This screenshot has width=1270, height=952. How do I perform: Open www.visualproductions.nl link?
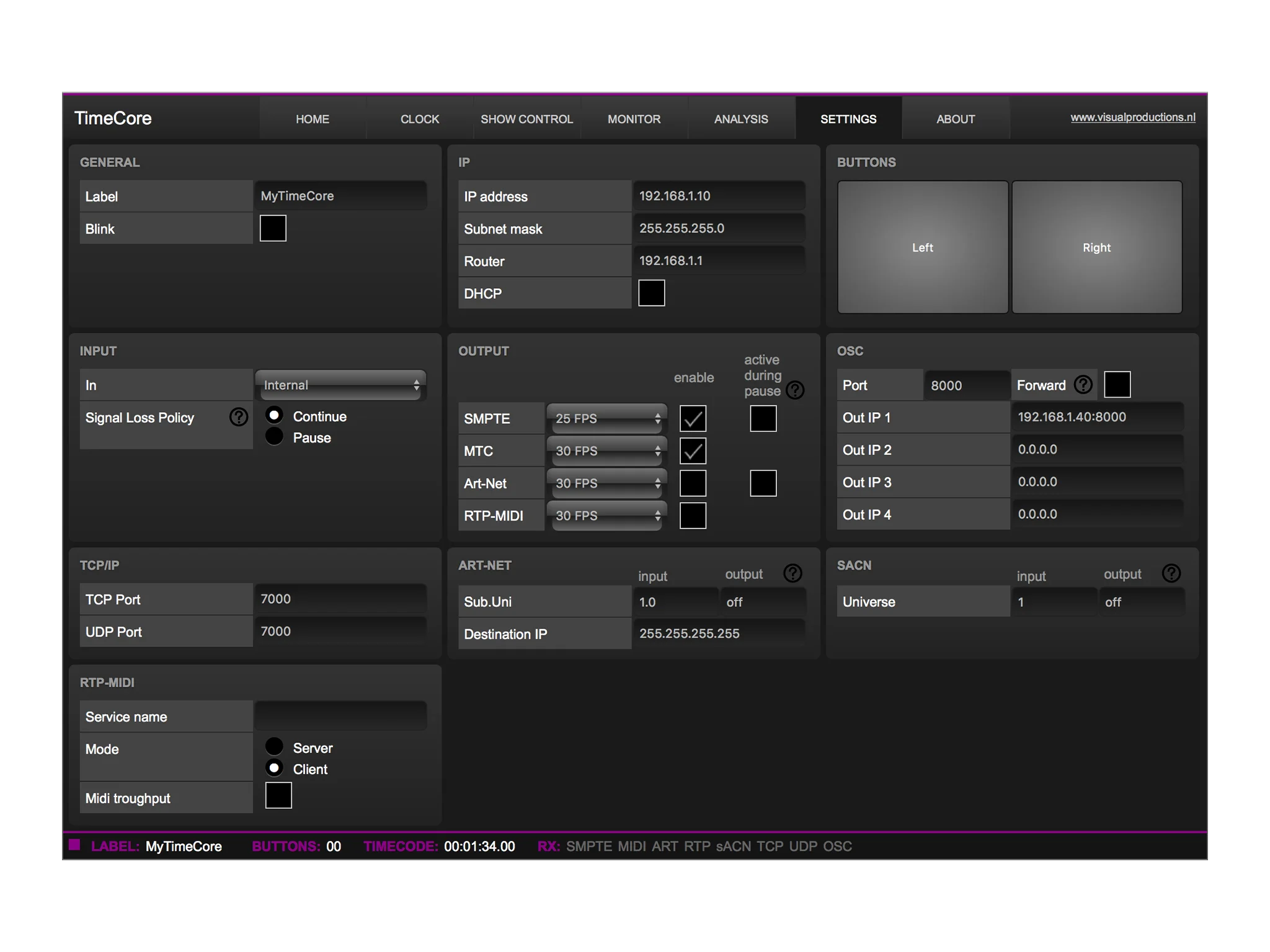(1132, 117)
